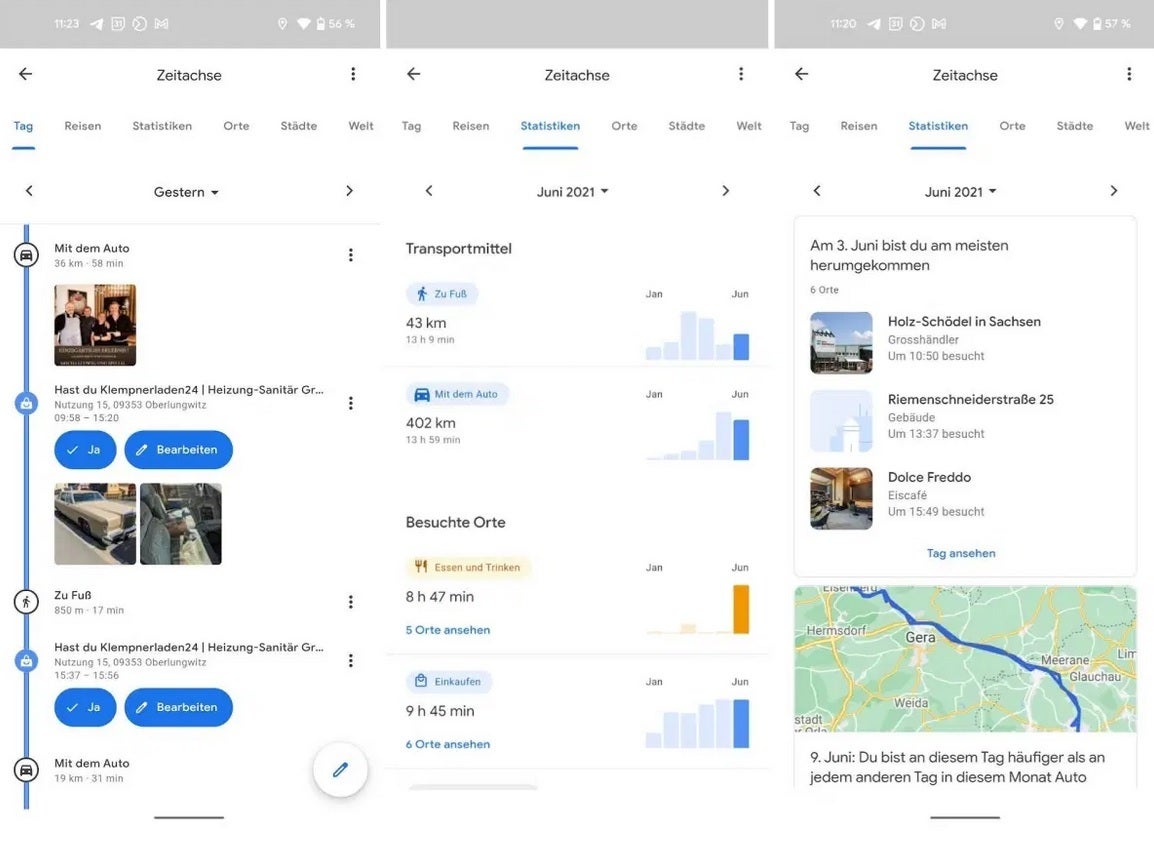The image size is (1154, 845).
Task: Go to previous day before Gestern
Action: click(29, 191)
